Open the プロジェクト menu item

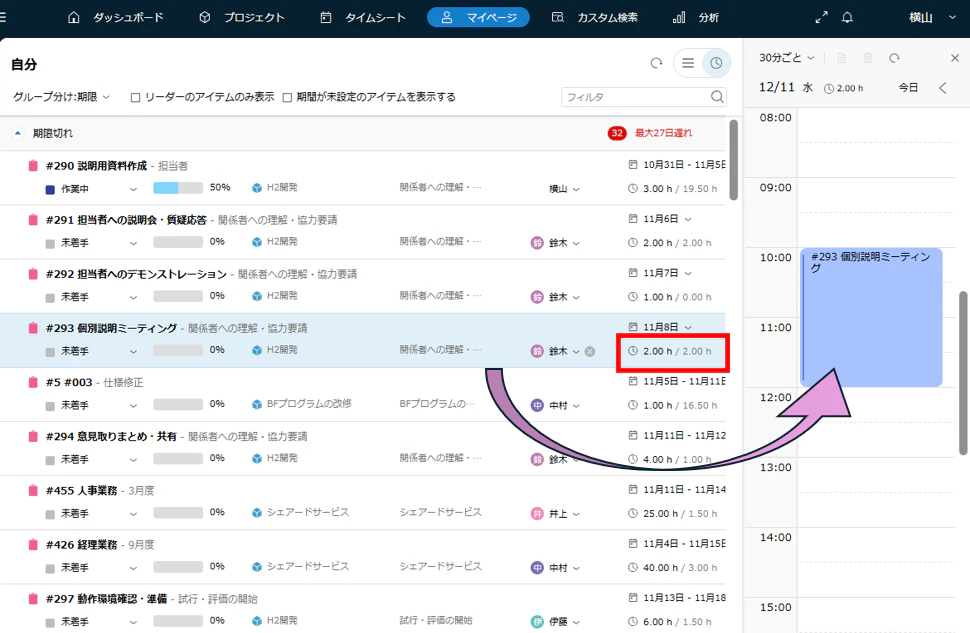tap(242, 17)
